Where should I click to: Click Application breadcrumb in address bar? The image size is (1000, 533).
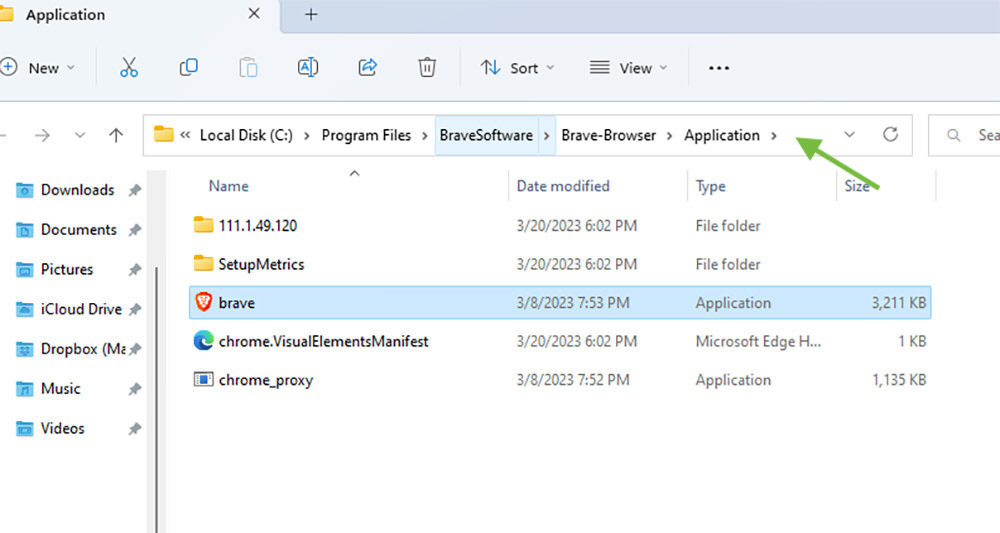point(722,135)
